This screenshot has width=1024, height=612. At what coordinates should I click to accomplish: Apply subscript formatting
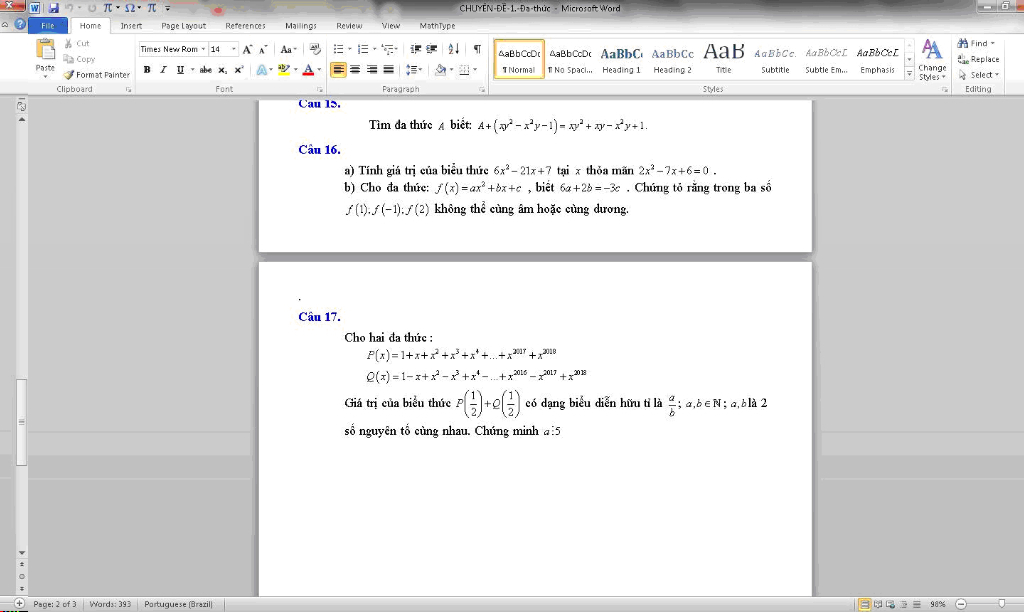pyautogui.click(x=223, y=70)
